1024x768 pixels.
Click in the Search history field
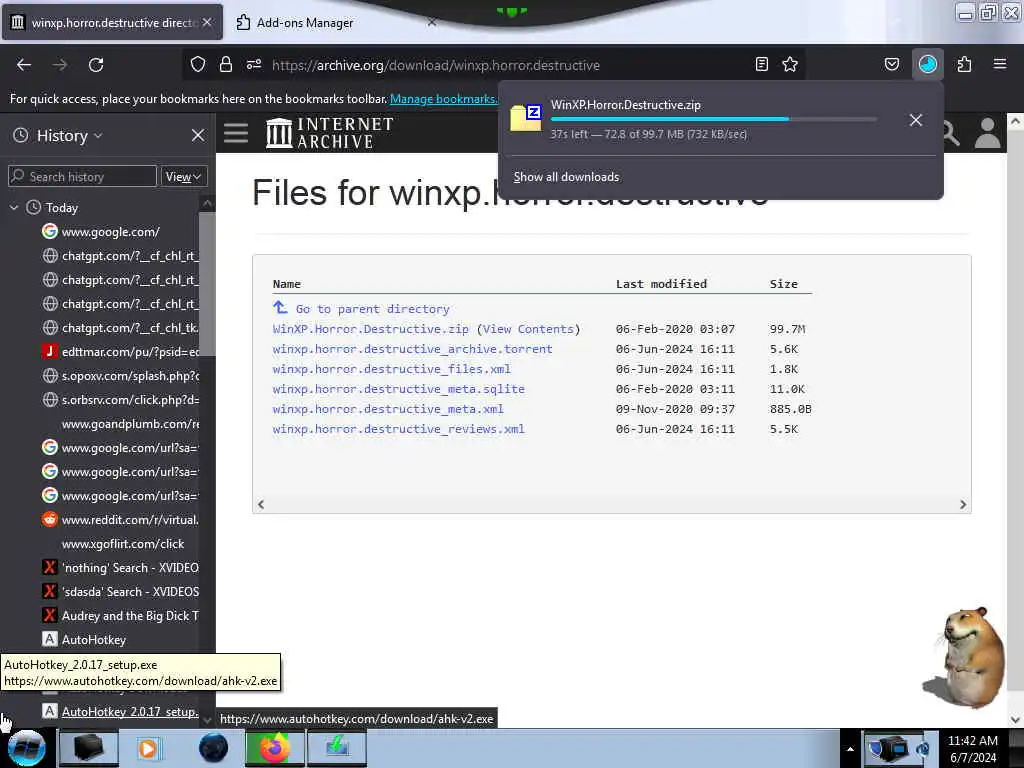82,176
